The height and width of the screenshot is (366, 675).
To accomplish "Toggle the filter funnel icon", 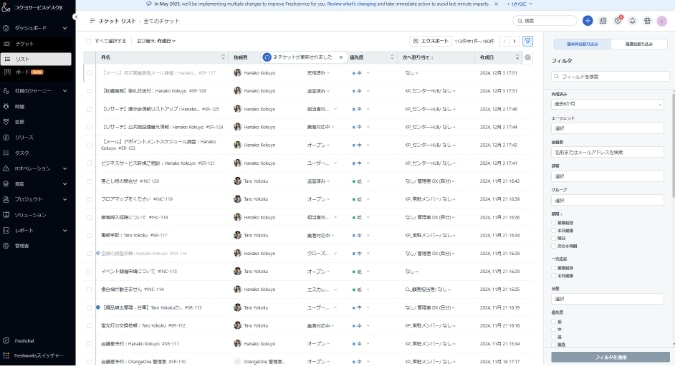I will point(527,41).
